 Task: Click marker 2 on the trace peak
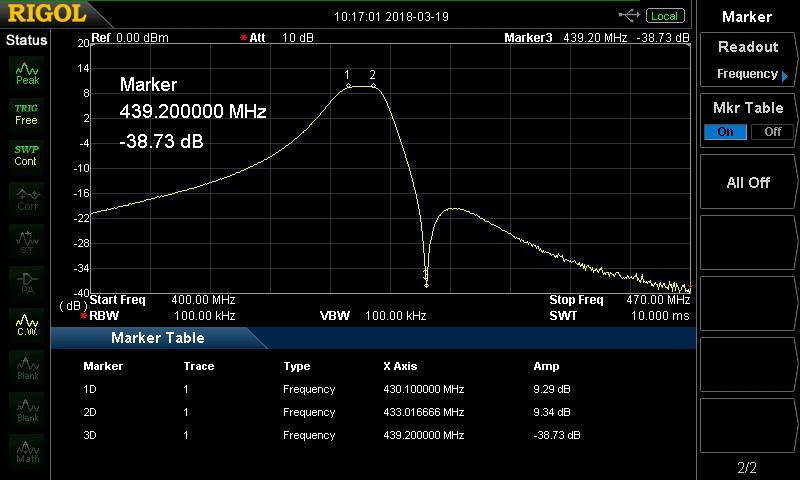click(373, 86)
